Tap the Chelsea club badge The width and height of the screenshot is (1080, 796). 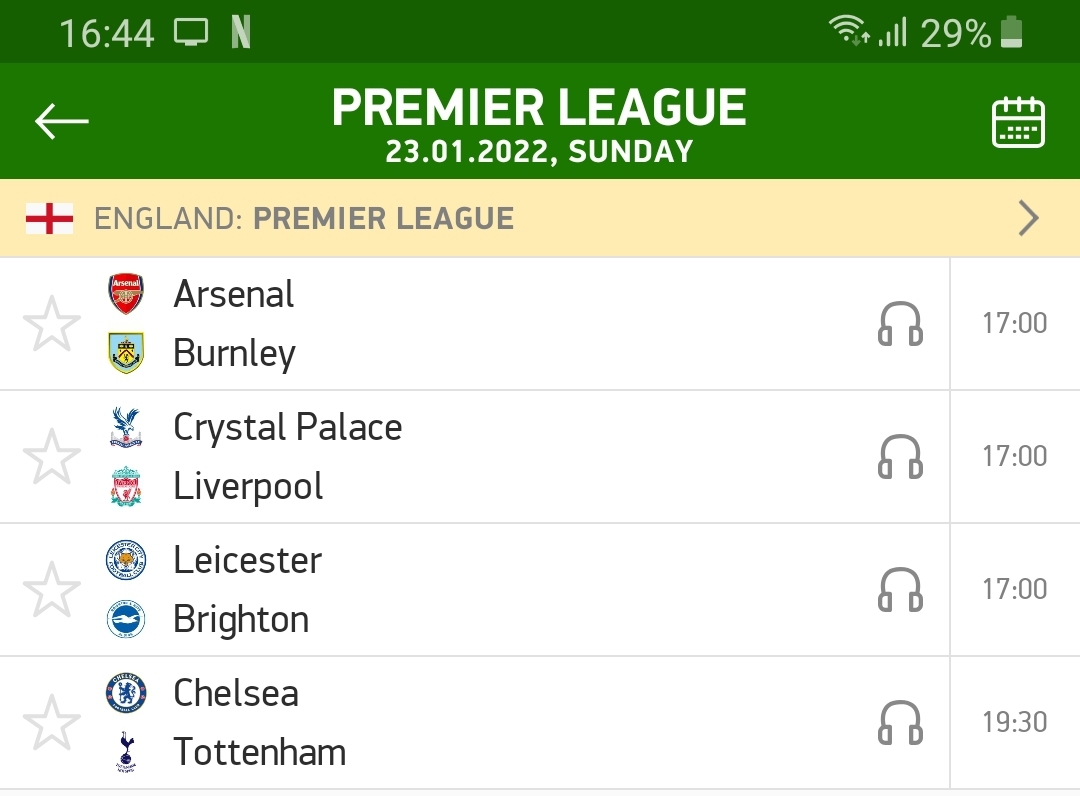click(x=126, y=693)
